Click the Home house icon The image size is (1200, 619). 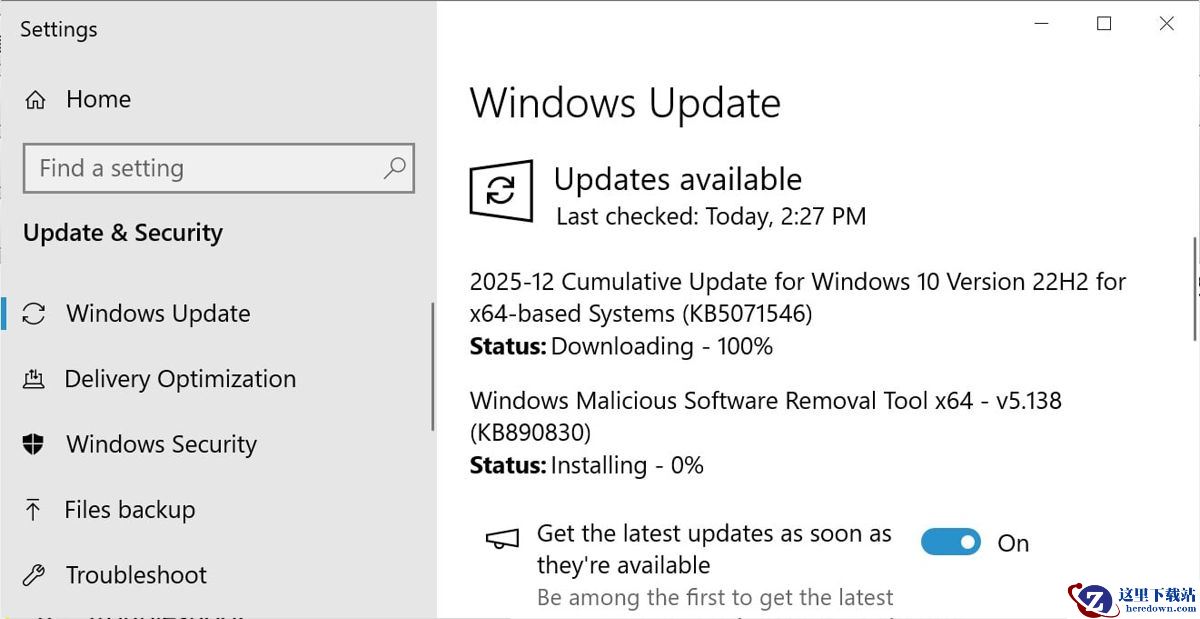point(35,100)
